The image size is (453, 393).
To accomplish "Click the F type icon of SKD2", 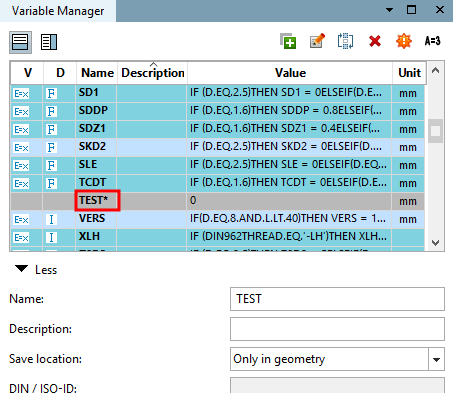I will coord(51,147).
